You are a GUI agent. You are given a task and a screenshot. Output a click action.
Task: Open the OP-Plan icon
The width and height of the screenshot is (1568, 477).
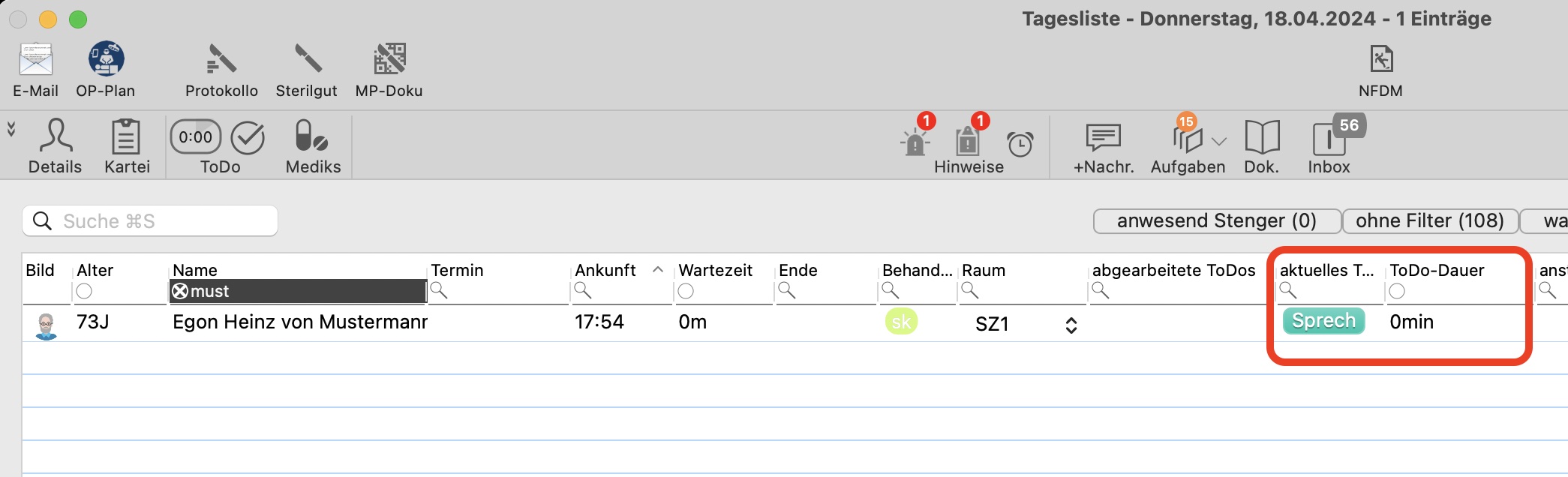(x=106, y=60)
